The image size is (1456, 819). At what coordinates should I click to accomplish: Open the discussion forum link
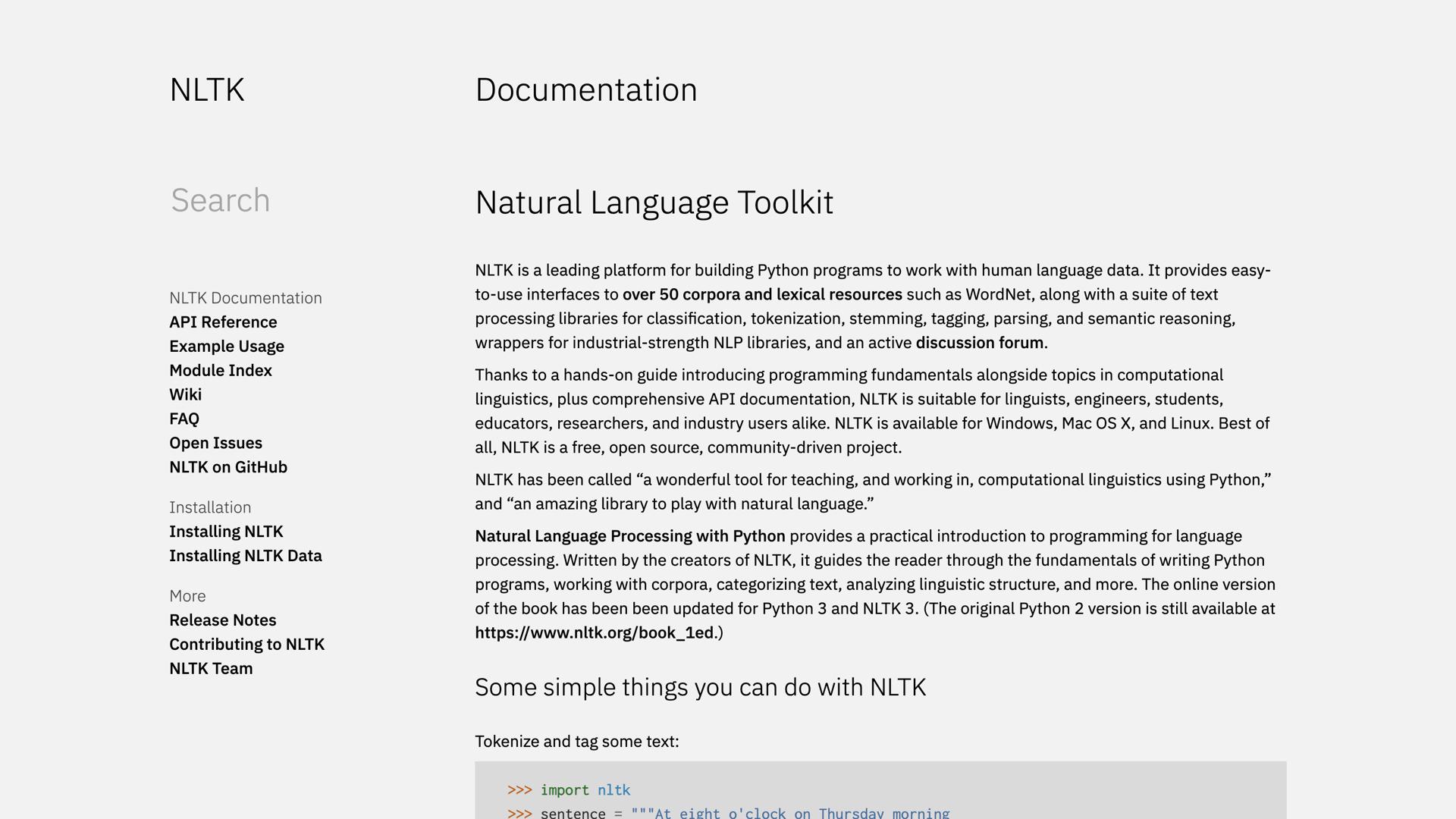(x=979, y=342)
